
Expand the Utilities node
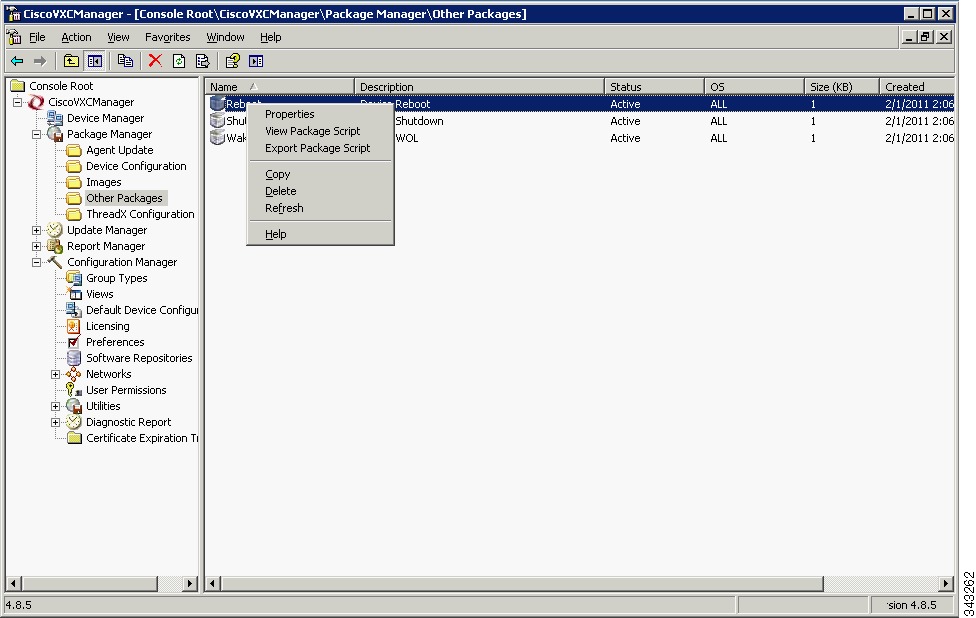point(55,406)
